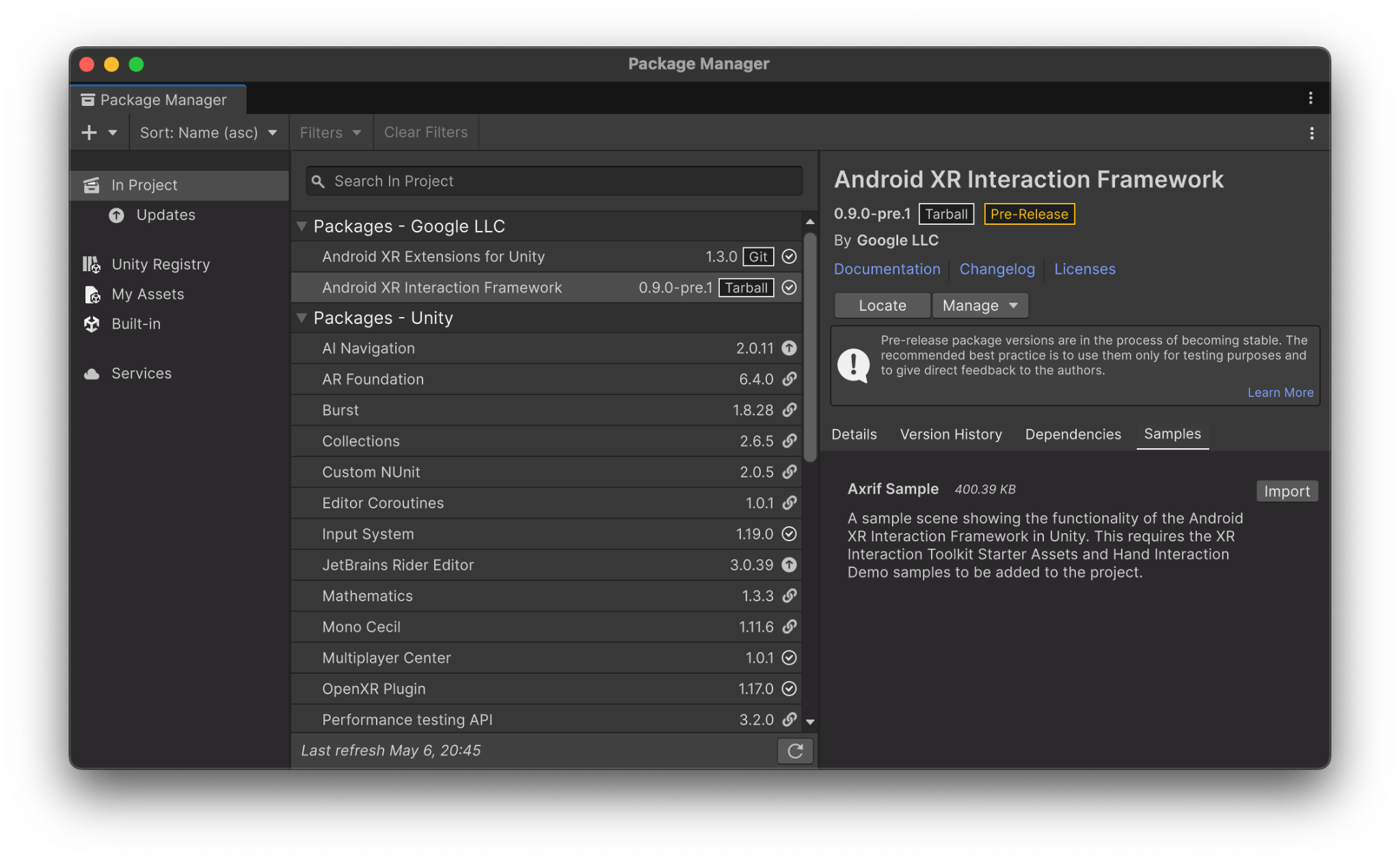Click dependency link icon for Collections
This screenshot has height=861, width=1400.
click(x=789, y=441)
